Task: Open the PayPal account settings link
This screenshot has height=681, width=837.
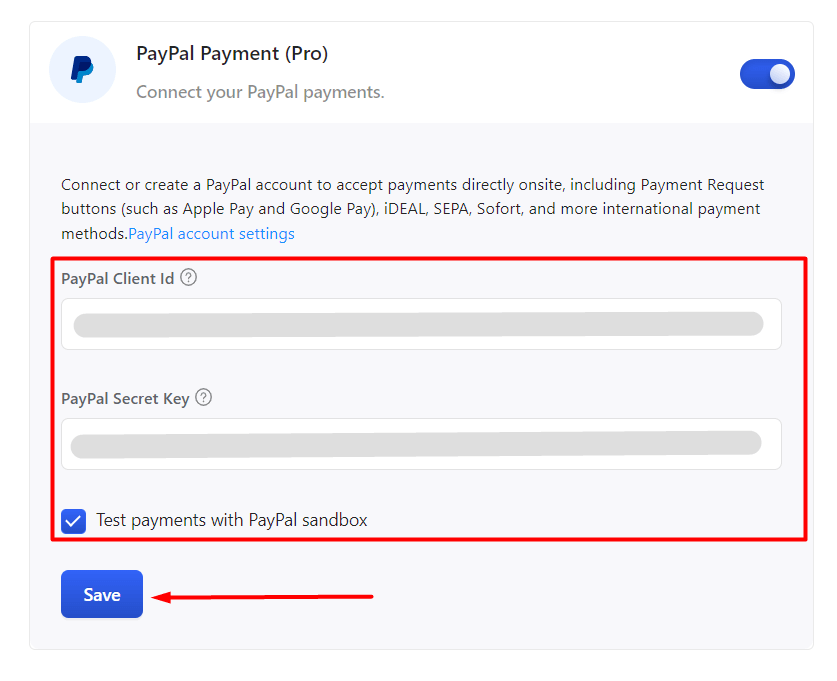Action: (211, 234)
